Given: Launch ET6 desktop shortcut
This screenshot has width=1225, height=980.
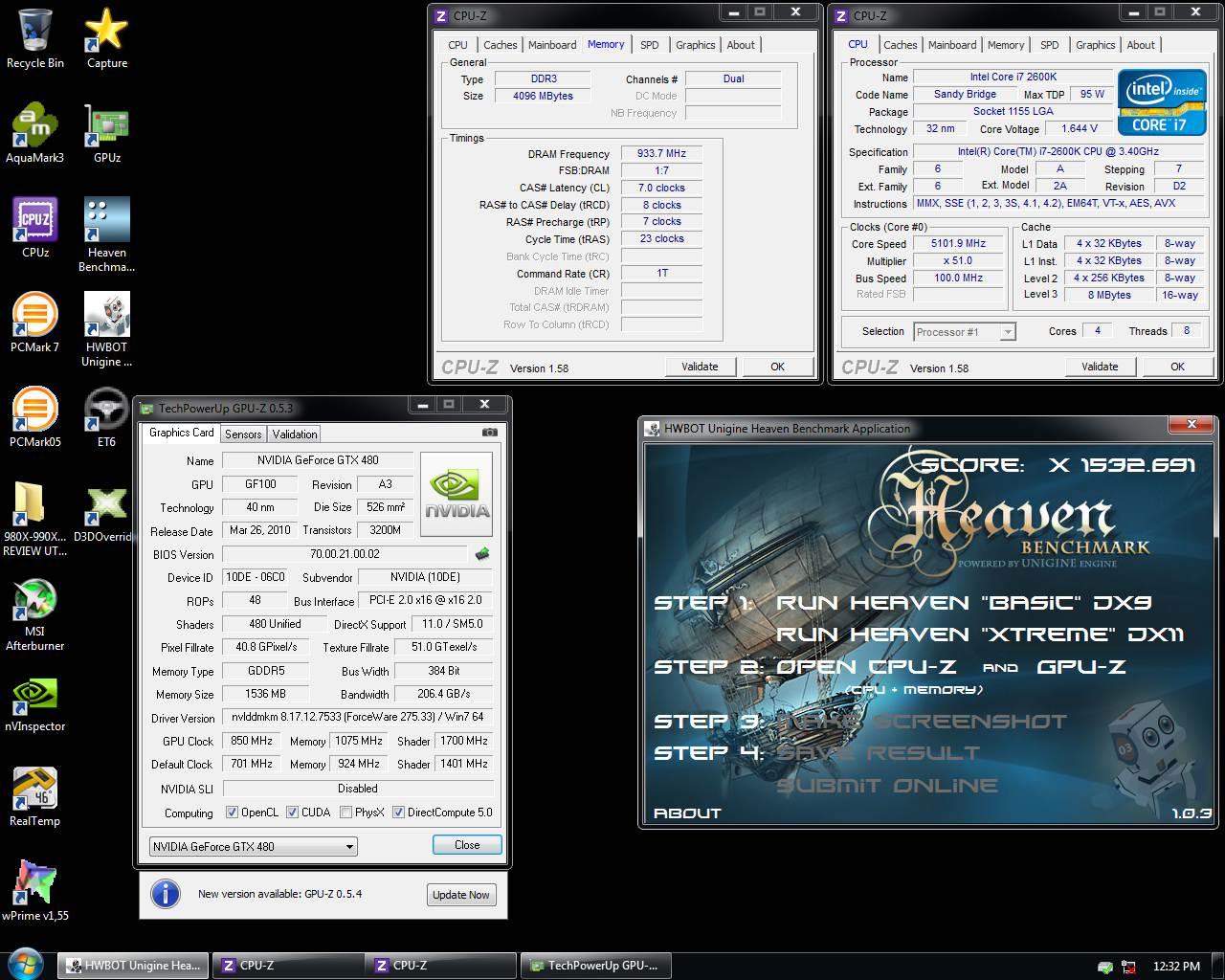Looking at the screenshot, I should coord(106,417).
